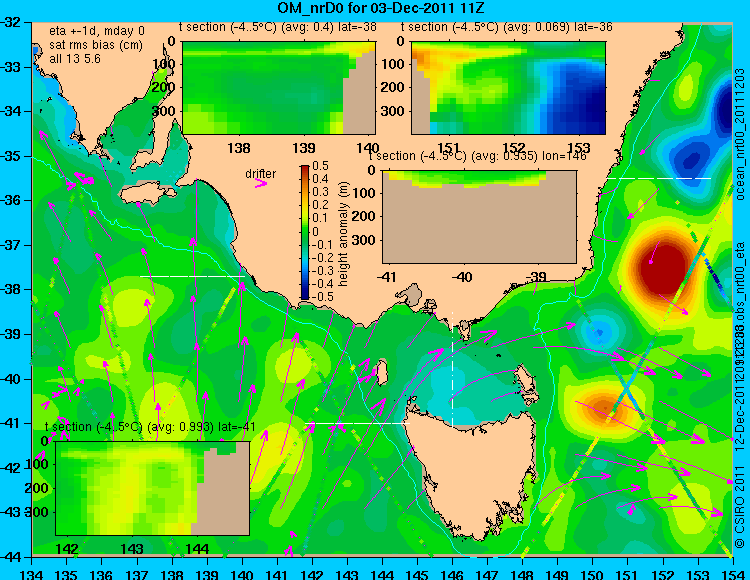Click Kangaroo Island on the map
The height and width of the screenshot is (580, 750).
click(x=147, y=193)
